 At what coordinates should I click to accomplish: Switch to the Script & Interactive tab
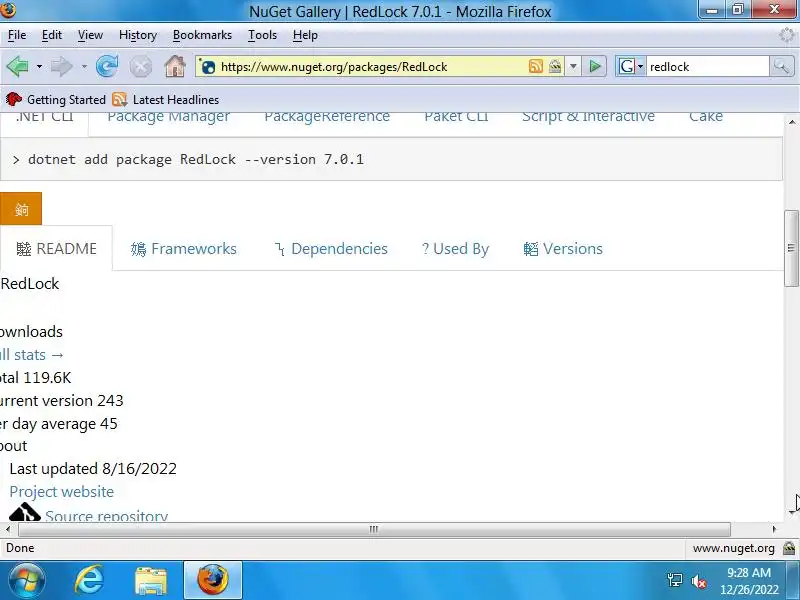click(x=588, y=117)
